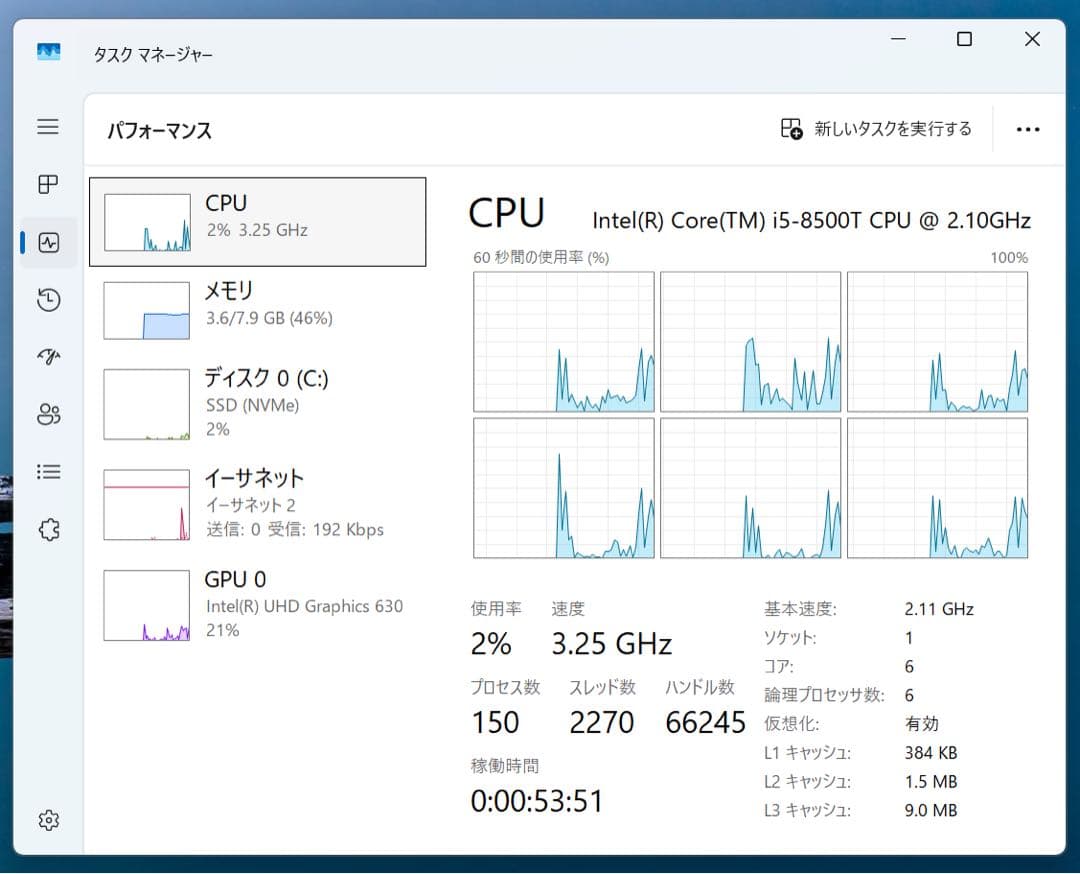Open the Startup apps view

(x=47, y=356)
